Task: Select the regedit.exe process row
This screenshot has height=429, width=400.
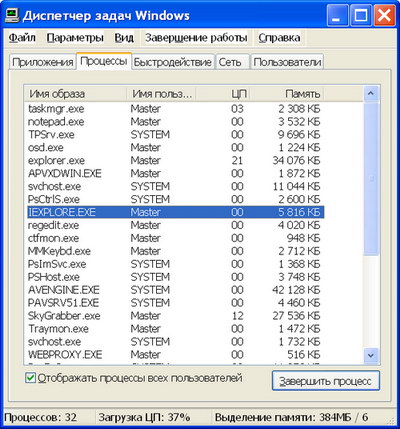Action: point(176,225)
